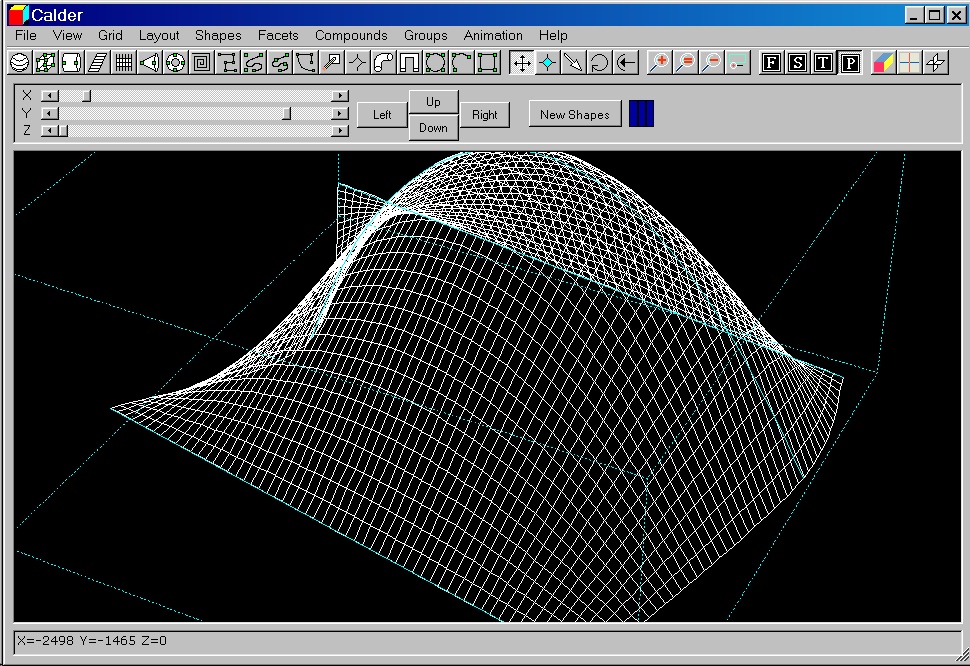Switch to the P (perspective) view
Screen dimensions: 970x666
849,63
